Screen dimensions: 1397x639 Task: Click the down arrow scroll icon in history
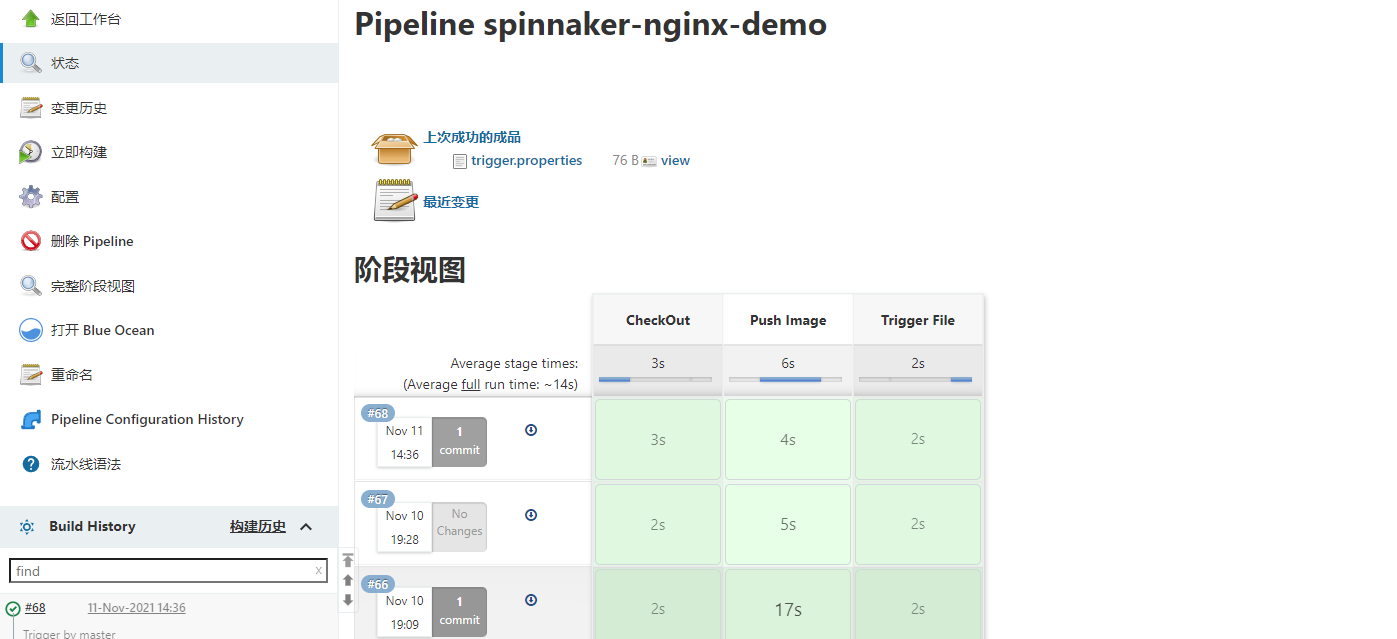(348, 600)
